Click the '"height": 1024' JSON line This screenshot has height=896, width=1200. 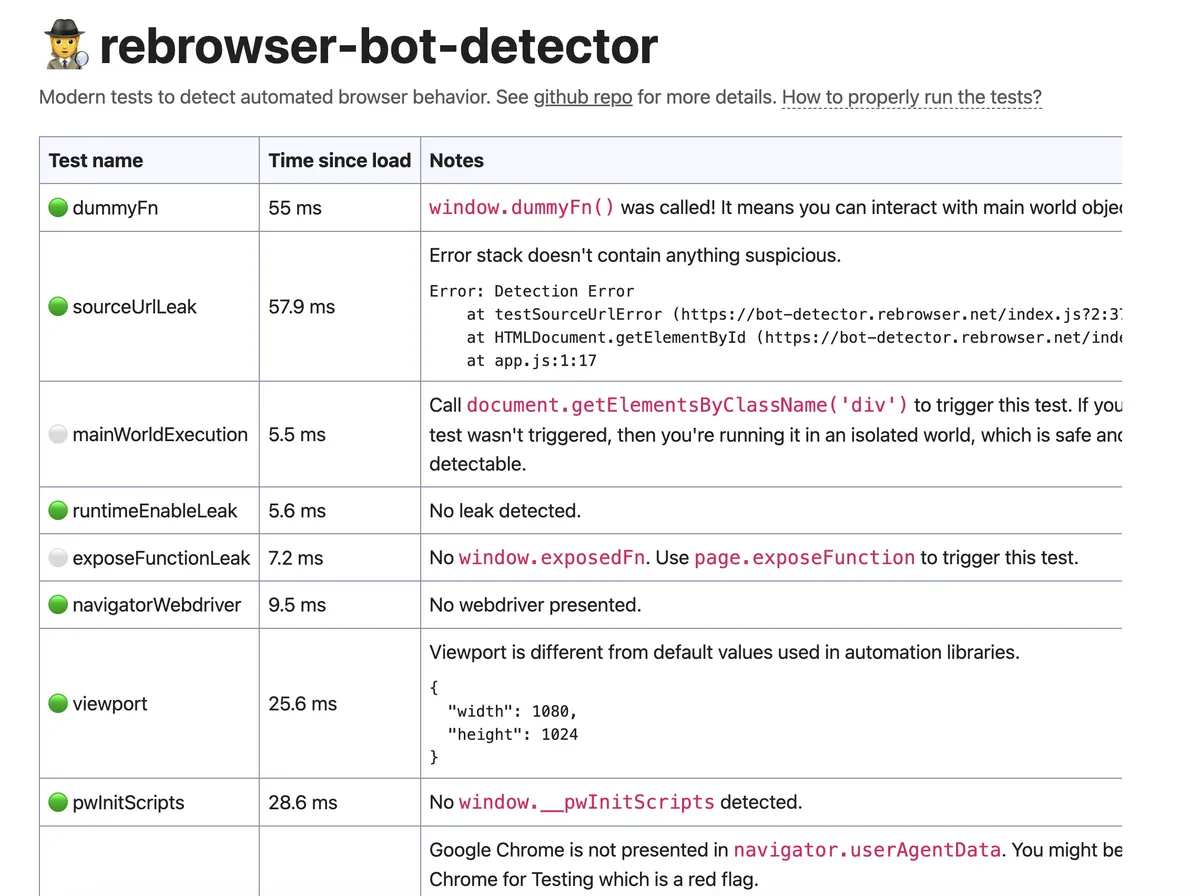[513, 734]
